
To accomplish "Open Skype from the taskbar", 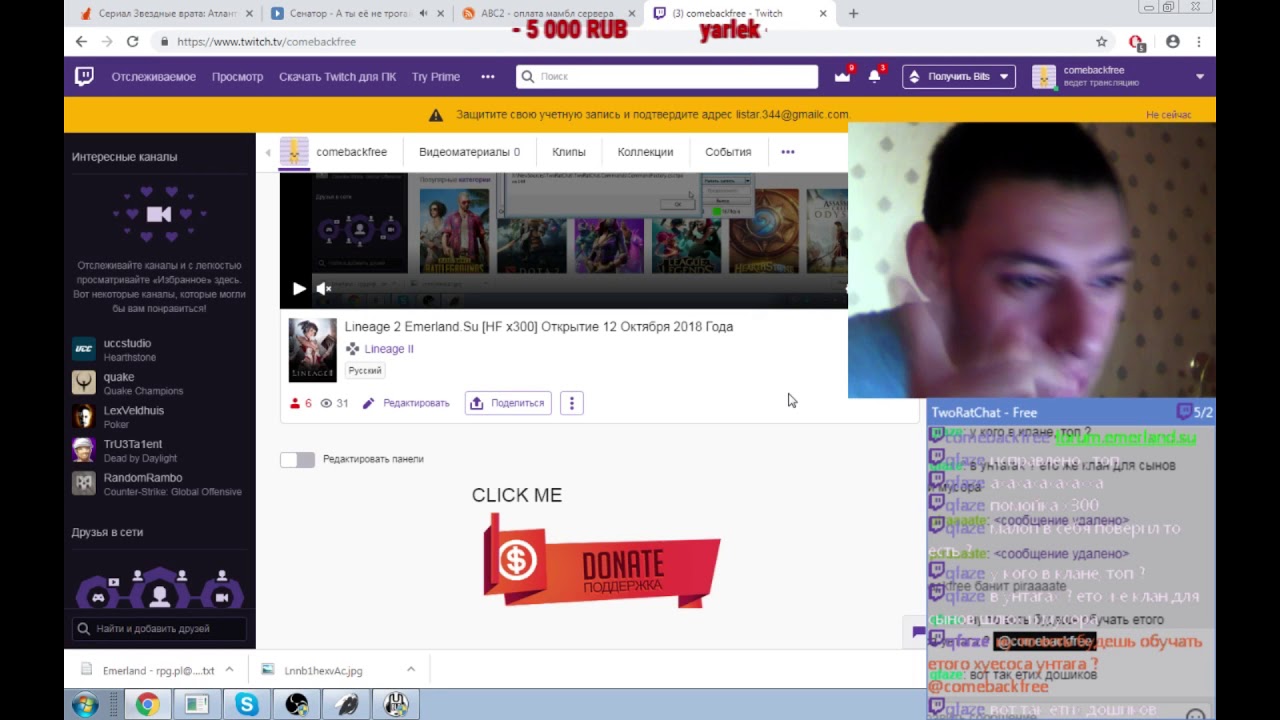I will pyautogui.click(x=246, y=705).
